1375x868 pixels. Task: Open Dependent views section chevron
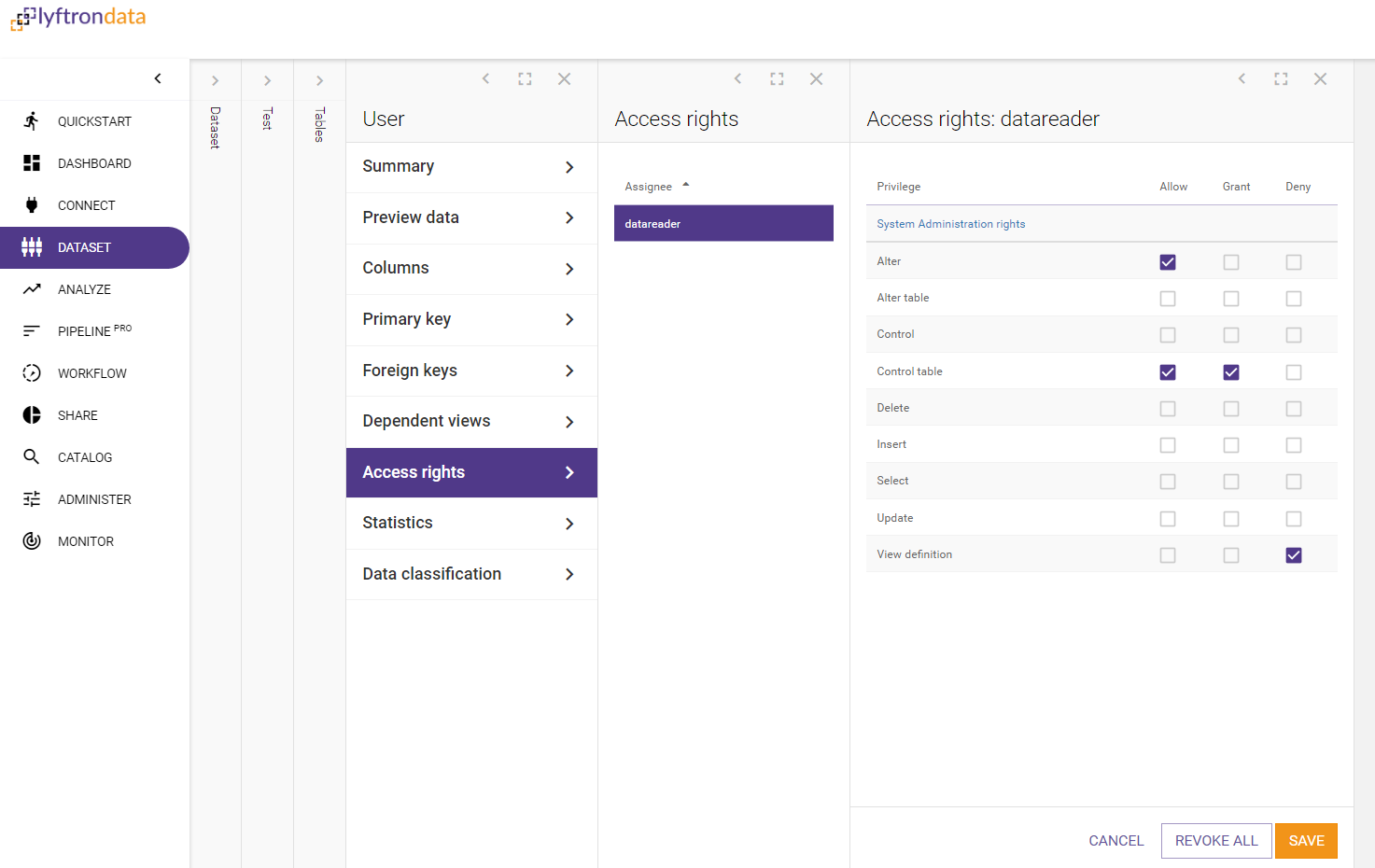[569, 422]
